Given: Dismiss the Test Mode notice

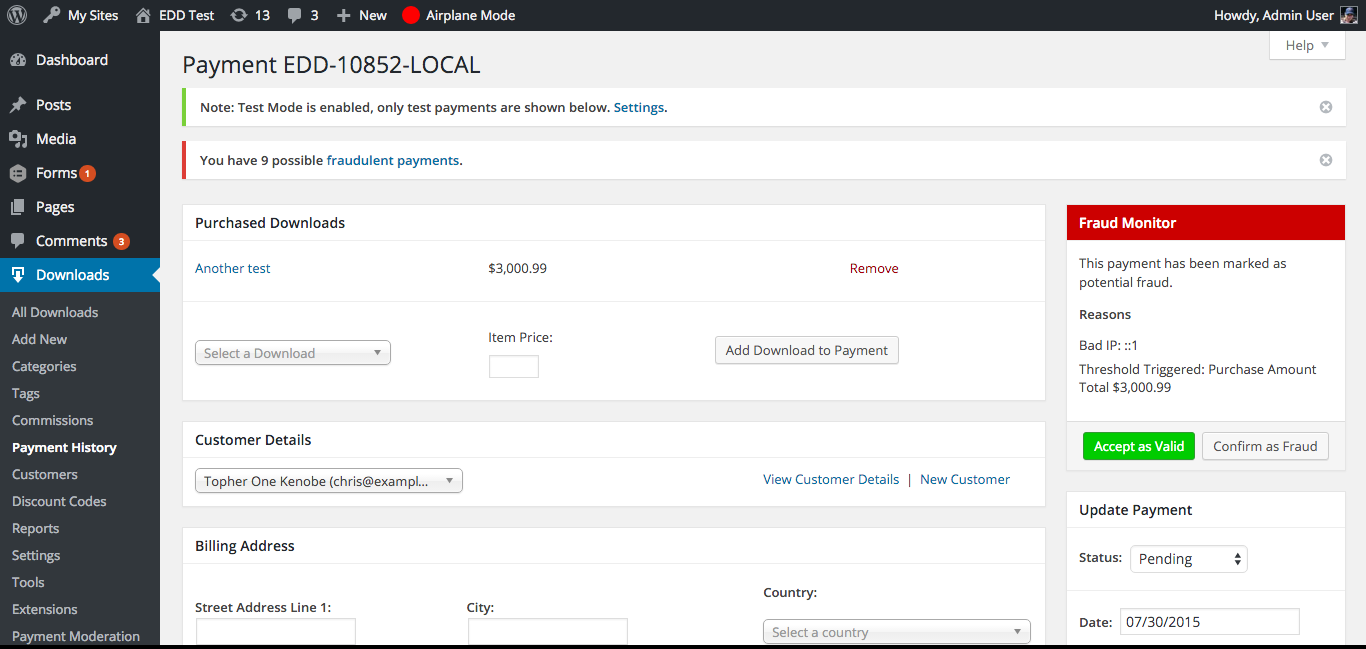Looking at the screenshot, I should [x=1326, y=107].
